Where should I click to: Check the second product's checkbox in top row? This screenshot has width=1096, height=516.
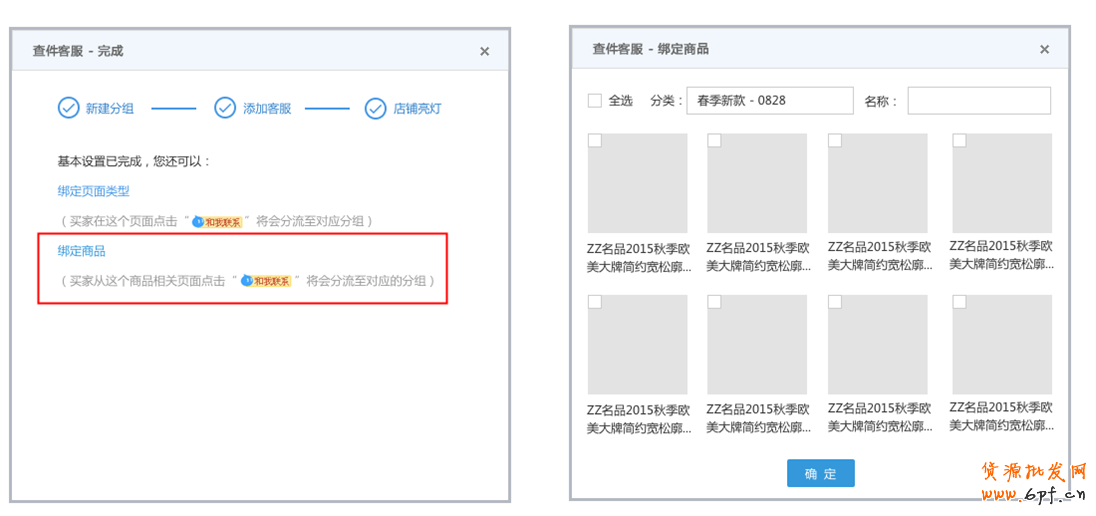(x=714, y=141)
